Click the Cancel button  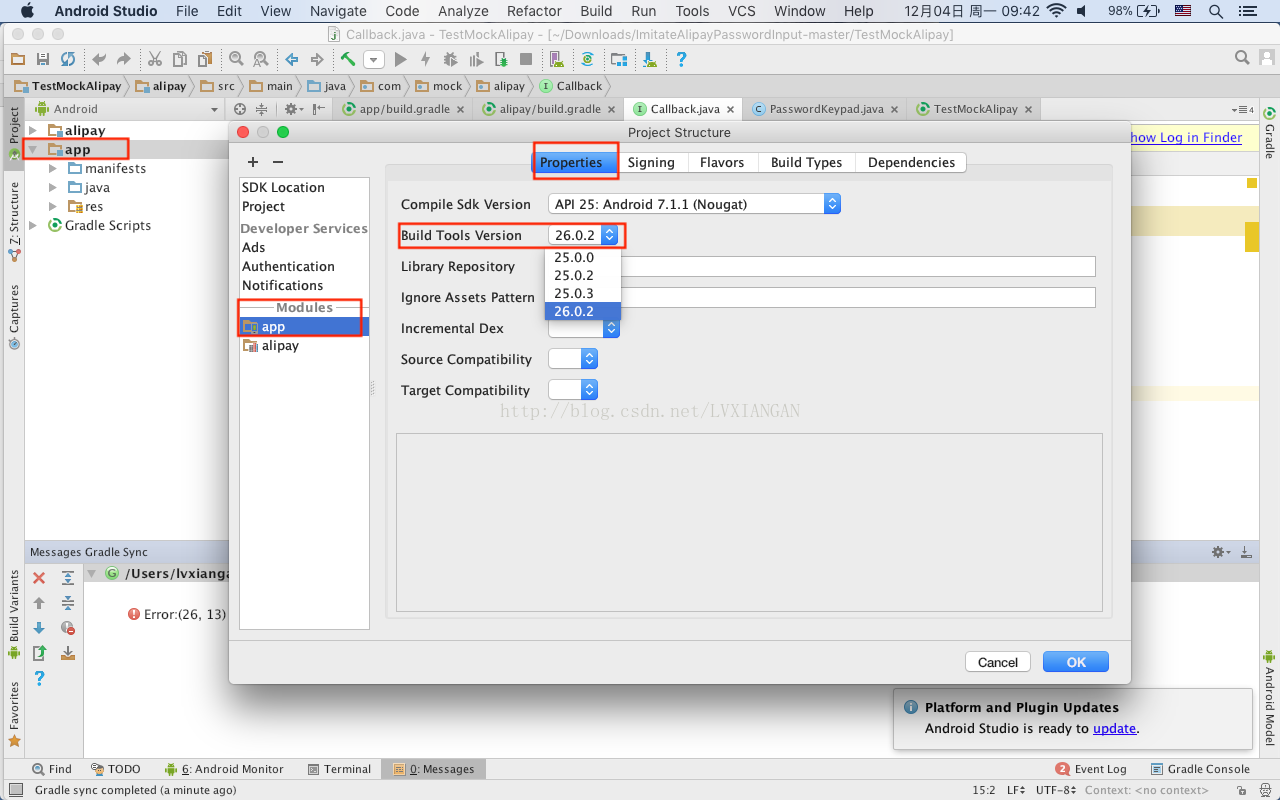pyautogui.click(x=998, y=662)
